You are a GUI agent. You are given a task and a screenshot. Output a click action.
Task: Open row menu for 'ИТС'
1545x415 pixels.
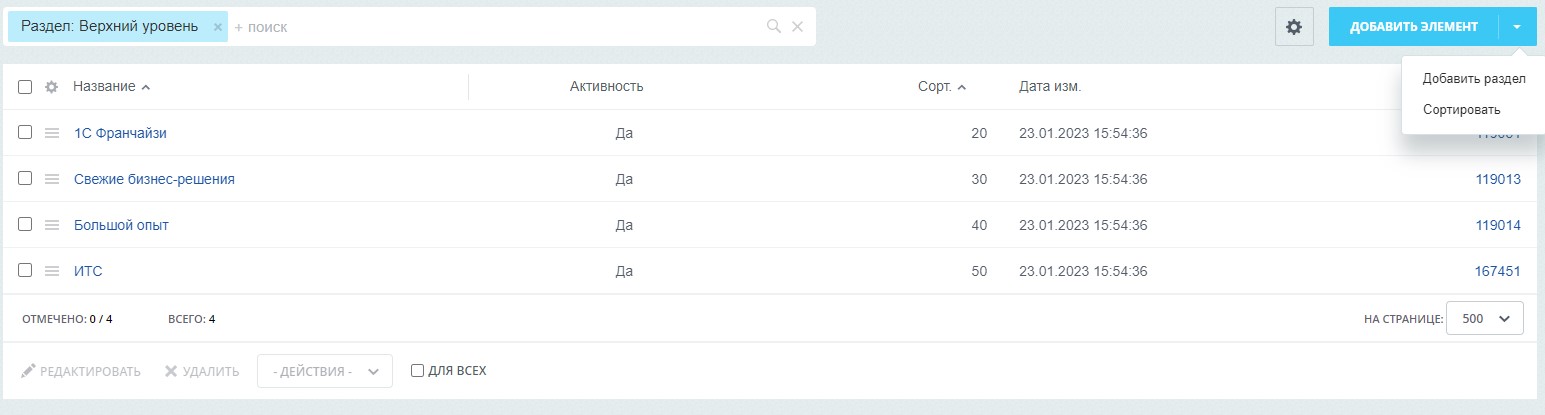[x=52, y=271]
